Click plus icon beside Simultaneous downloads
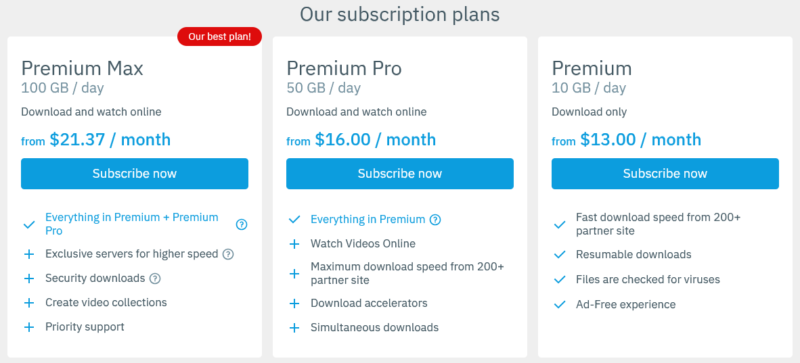Viewport: 800px width, 363px height. pos(294,328)
